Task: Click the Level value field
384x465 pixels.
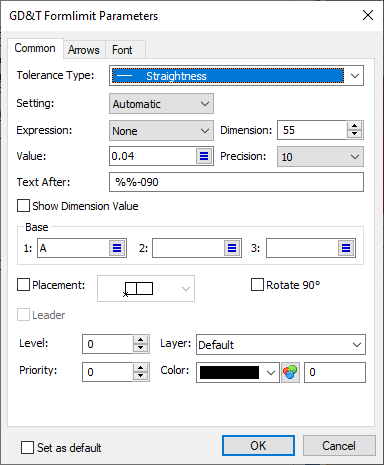Action: (x=108, y=344)
